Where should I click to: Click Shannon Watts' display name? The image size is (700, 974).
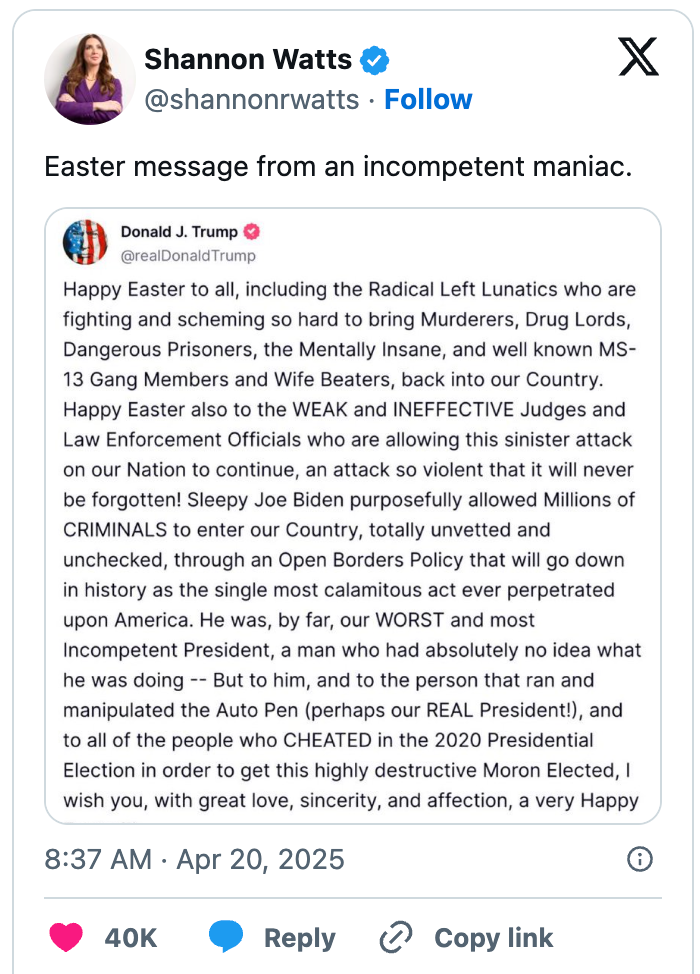coord(248,59)
